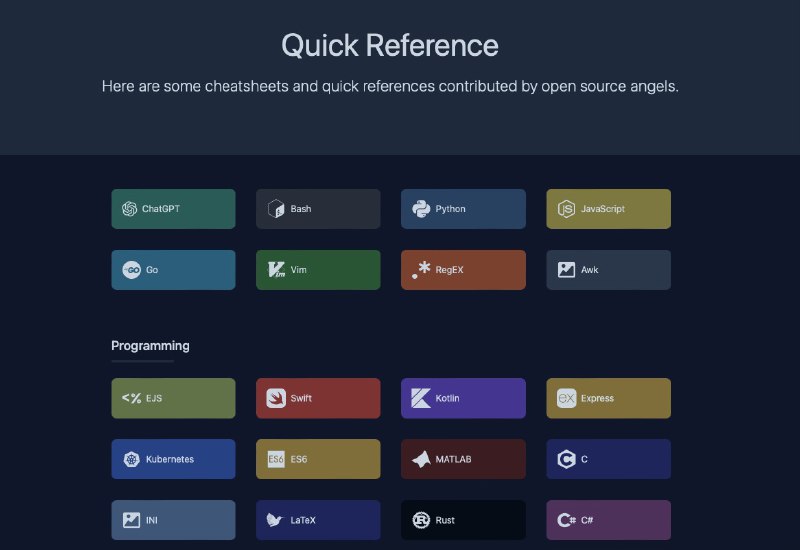Select the C language reference card
The image size is (800, 550).
608,459
